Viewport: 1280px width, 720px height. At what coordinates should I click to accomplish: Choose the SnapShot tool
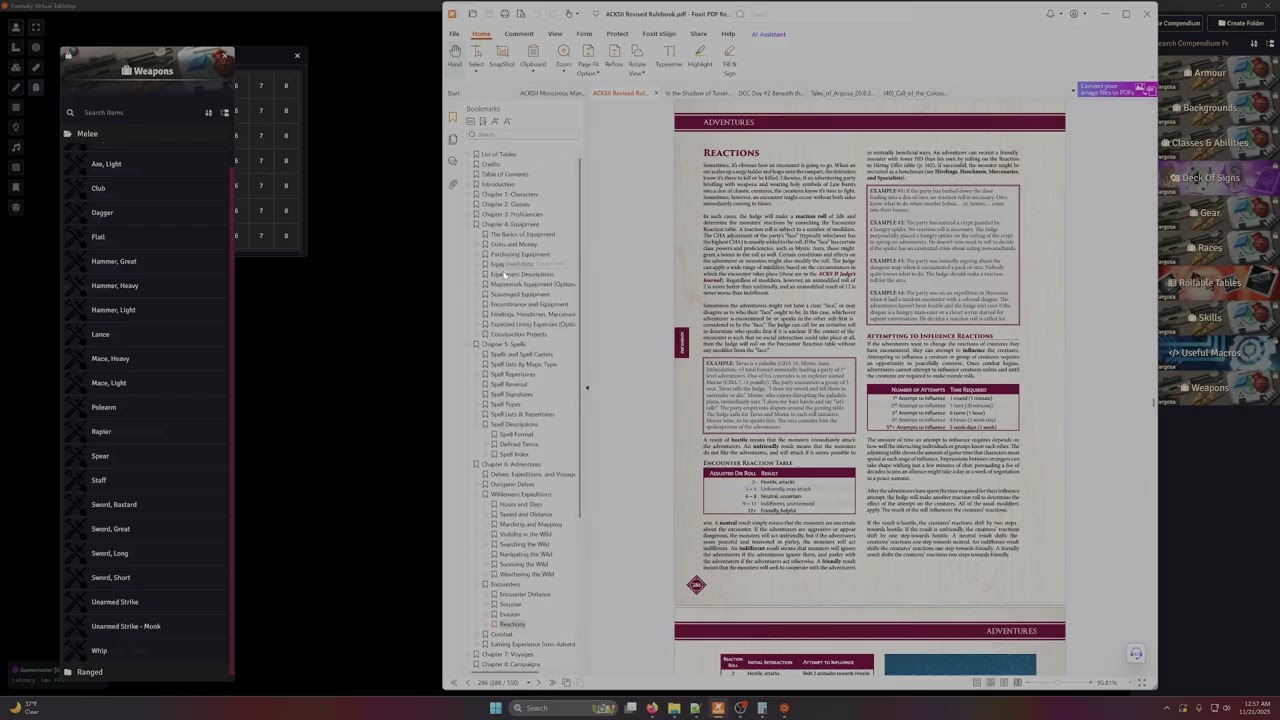[502, 55]
